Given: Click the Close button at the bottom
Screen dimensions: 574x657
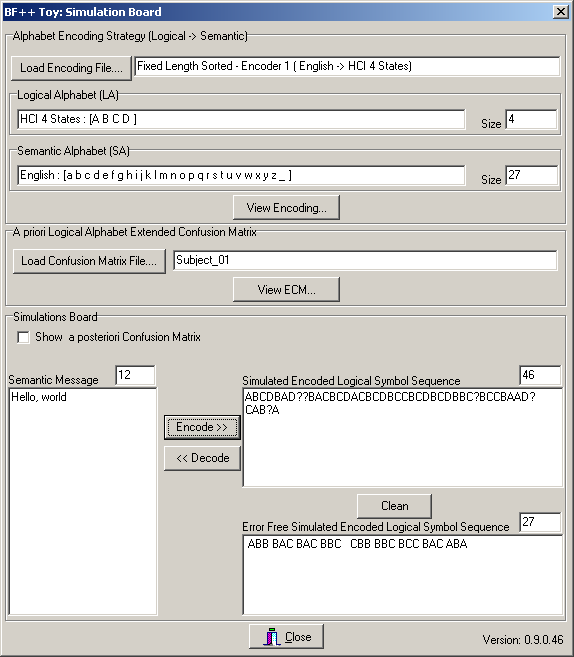Looking at the screenshot, I should [x=286, y=637].
